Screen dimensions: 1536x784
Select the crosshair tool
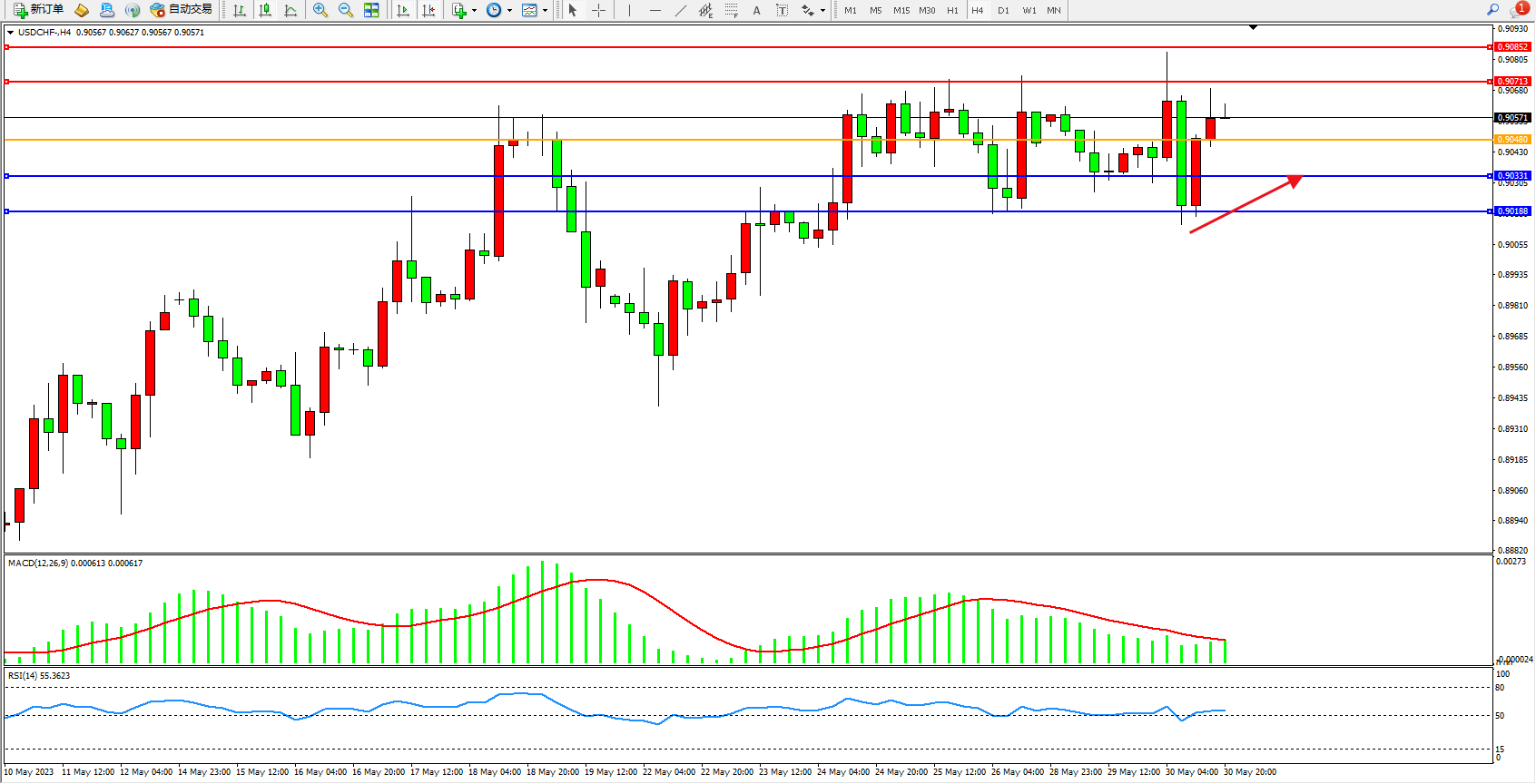598,10
